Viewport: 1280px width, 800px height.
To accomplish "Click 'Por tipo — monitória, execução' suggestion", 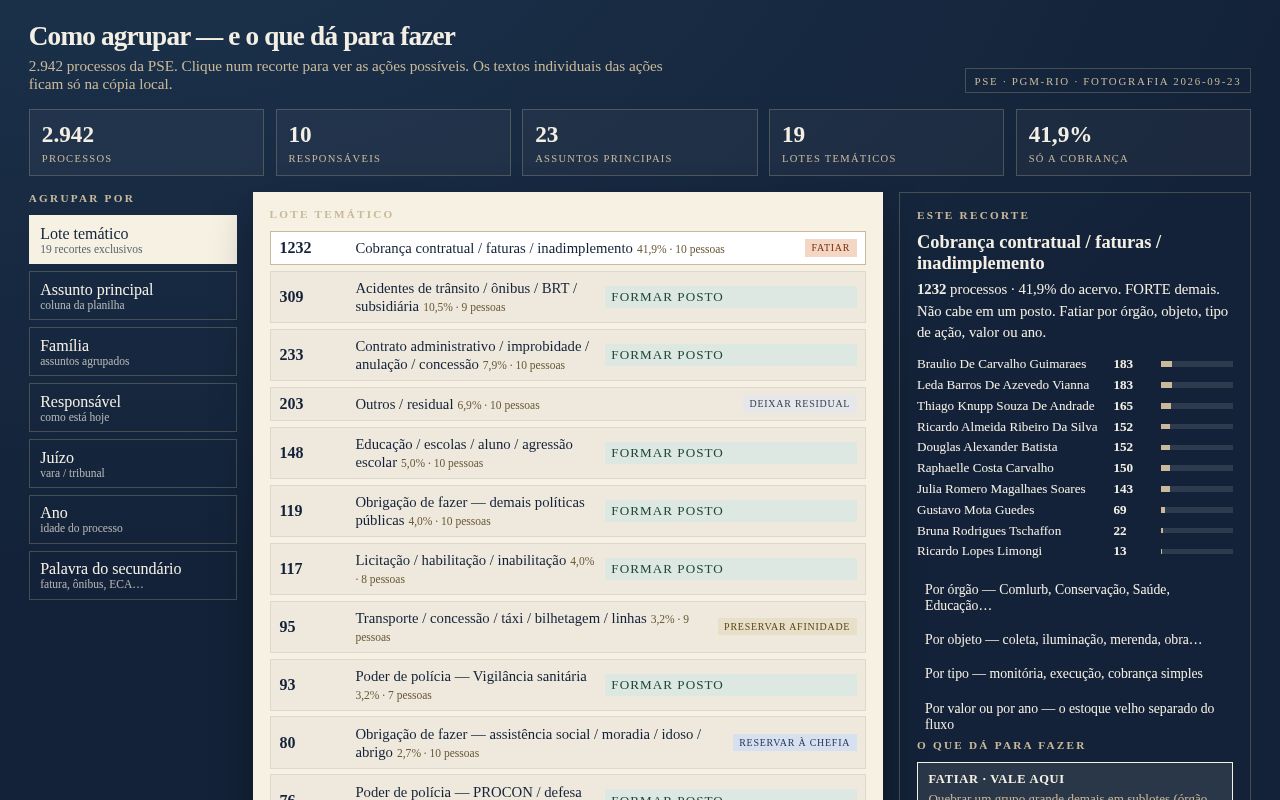I will pyautogui.click(x=1075, y=674).
